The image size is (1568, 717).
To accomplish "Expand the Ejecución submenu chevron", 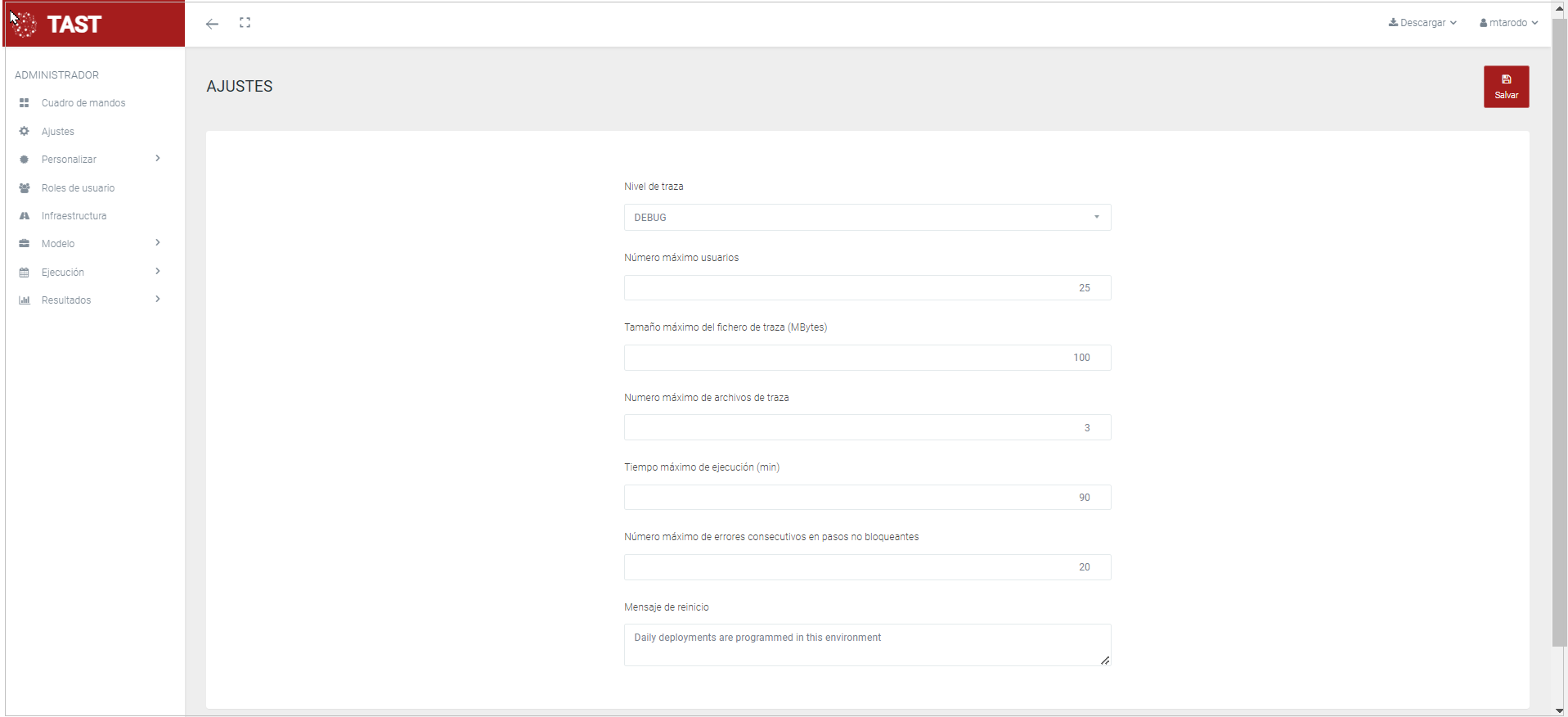I will click(x=158, y=272).
